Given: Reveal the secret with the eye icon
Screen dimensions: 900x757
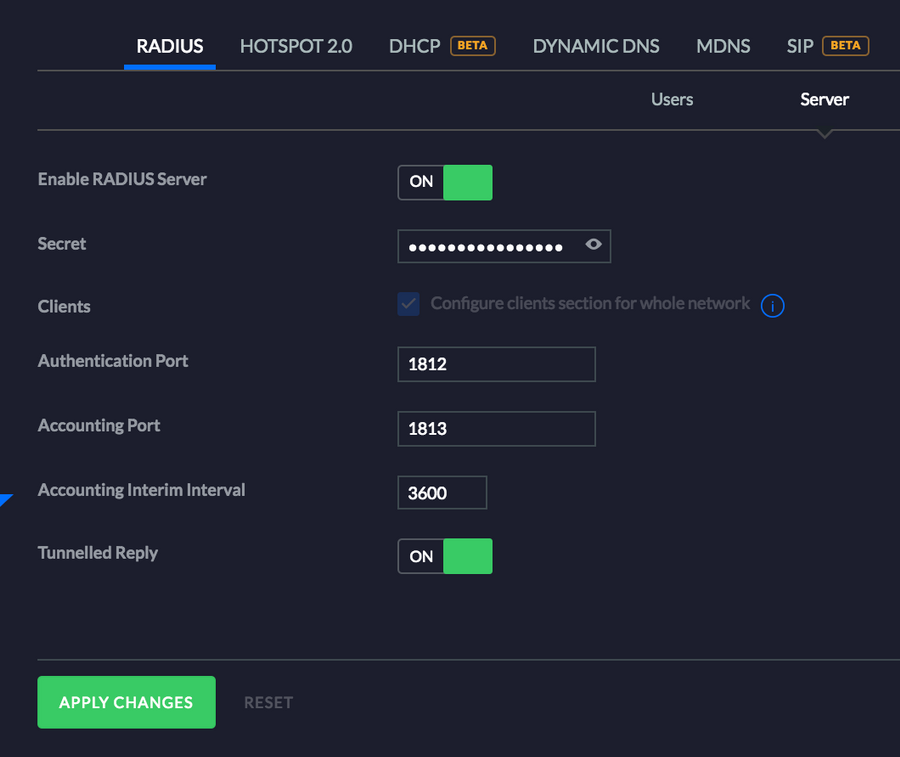Looking at the screenshot, I should [593, 245].
